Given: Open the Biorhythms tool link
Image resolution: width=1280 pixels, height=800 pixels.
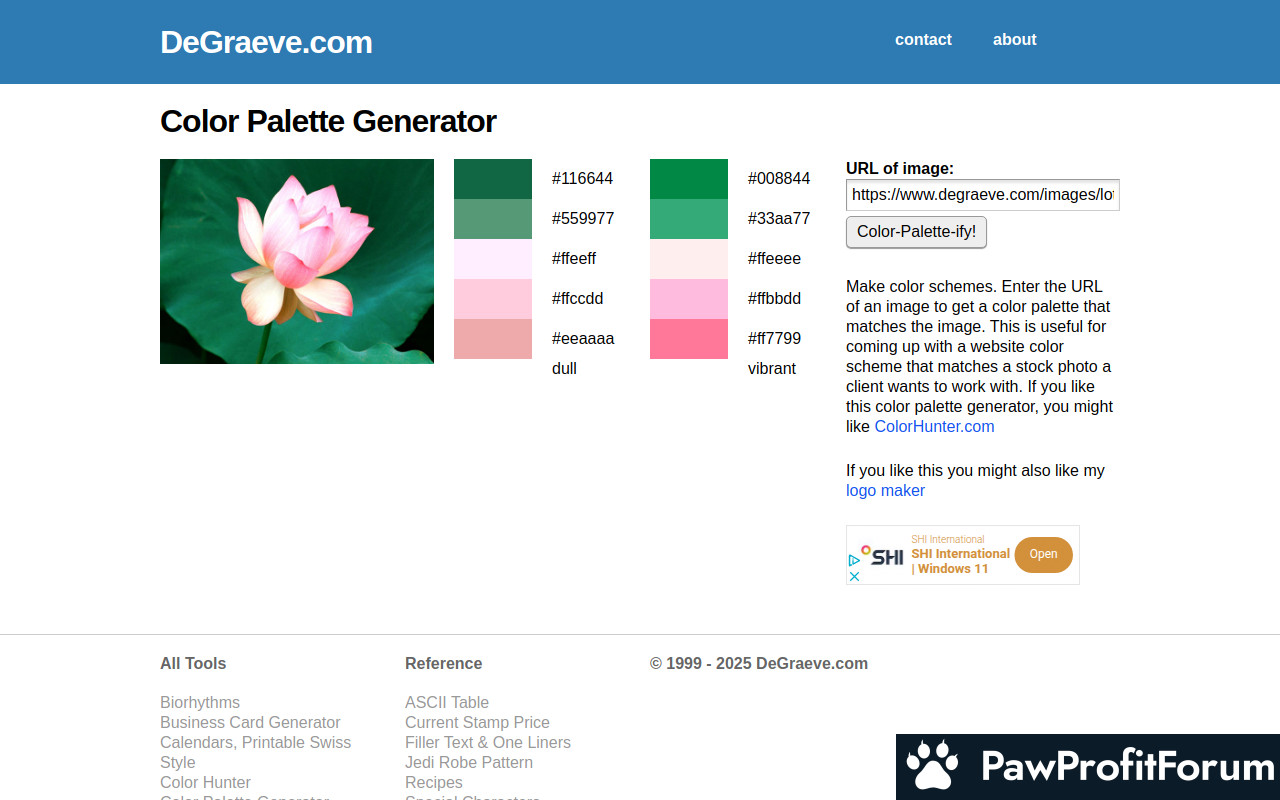Looking at the screenshot, I should tap(200, 703).
